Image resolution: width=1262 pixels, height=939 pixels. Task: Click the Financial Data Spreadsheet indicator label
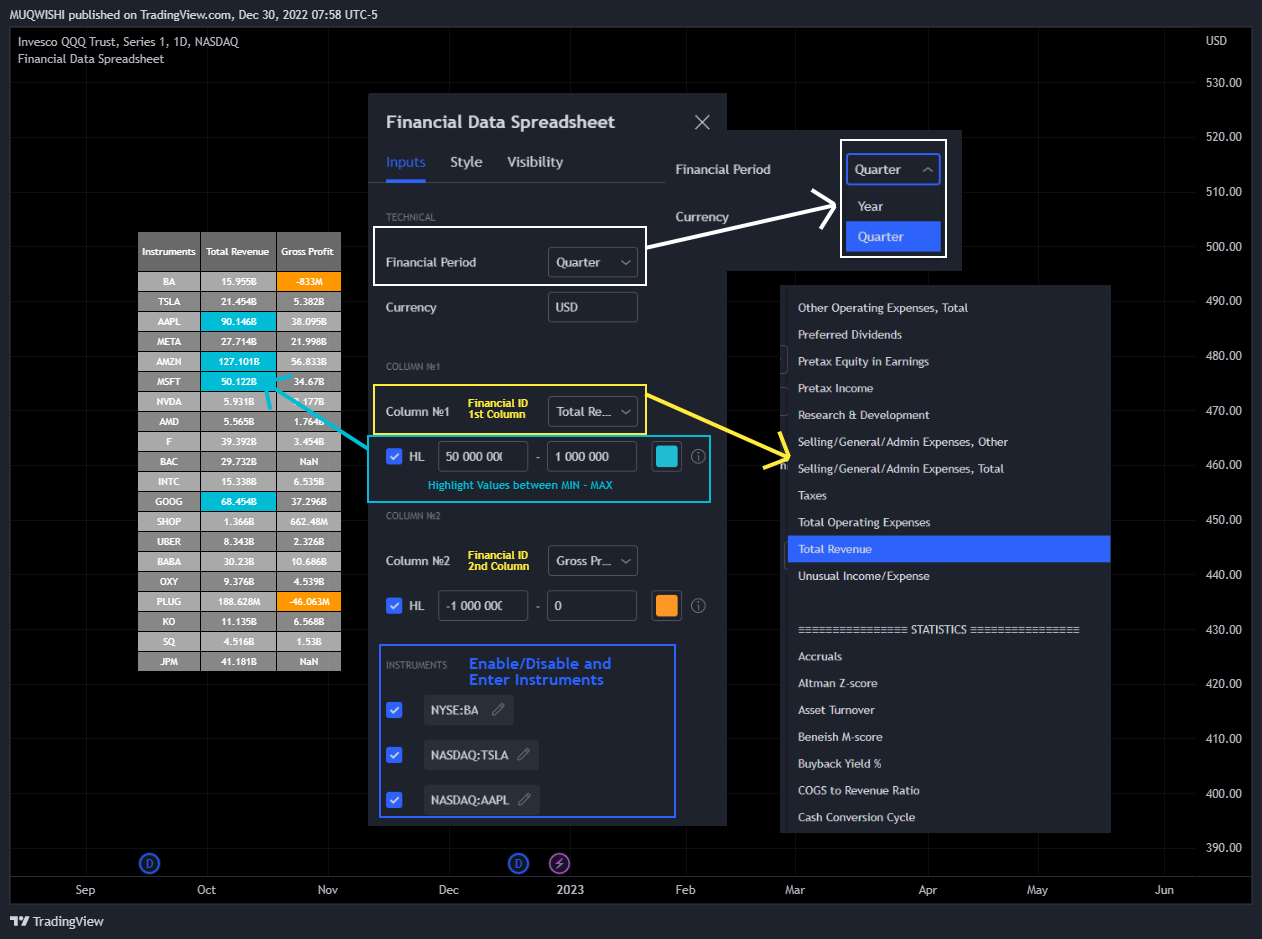pos(91,59)
